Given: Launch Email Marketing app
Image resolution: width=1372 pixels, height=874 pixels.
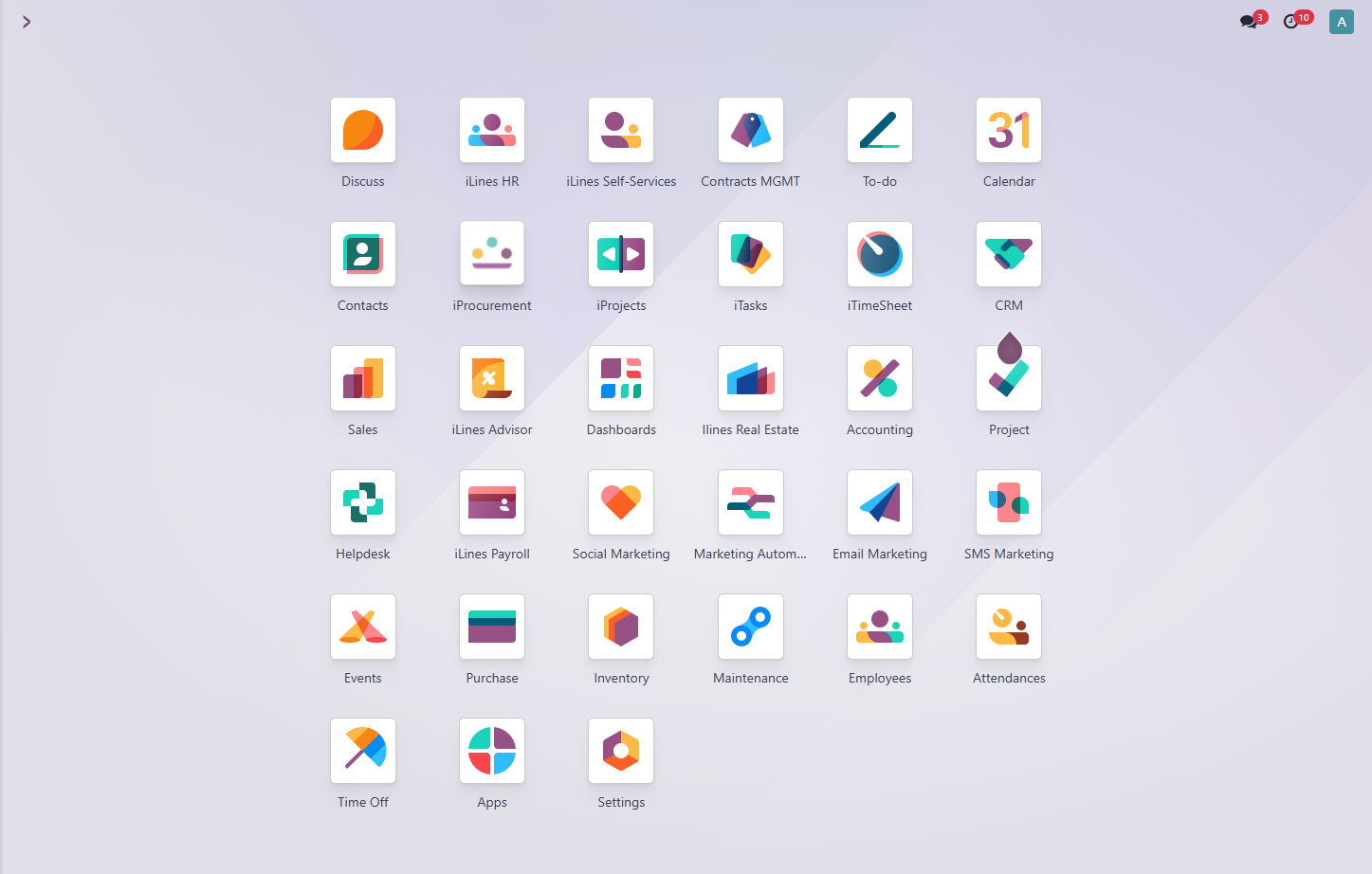Looking at the screenshot, I should click(880, 502).
